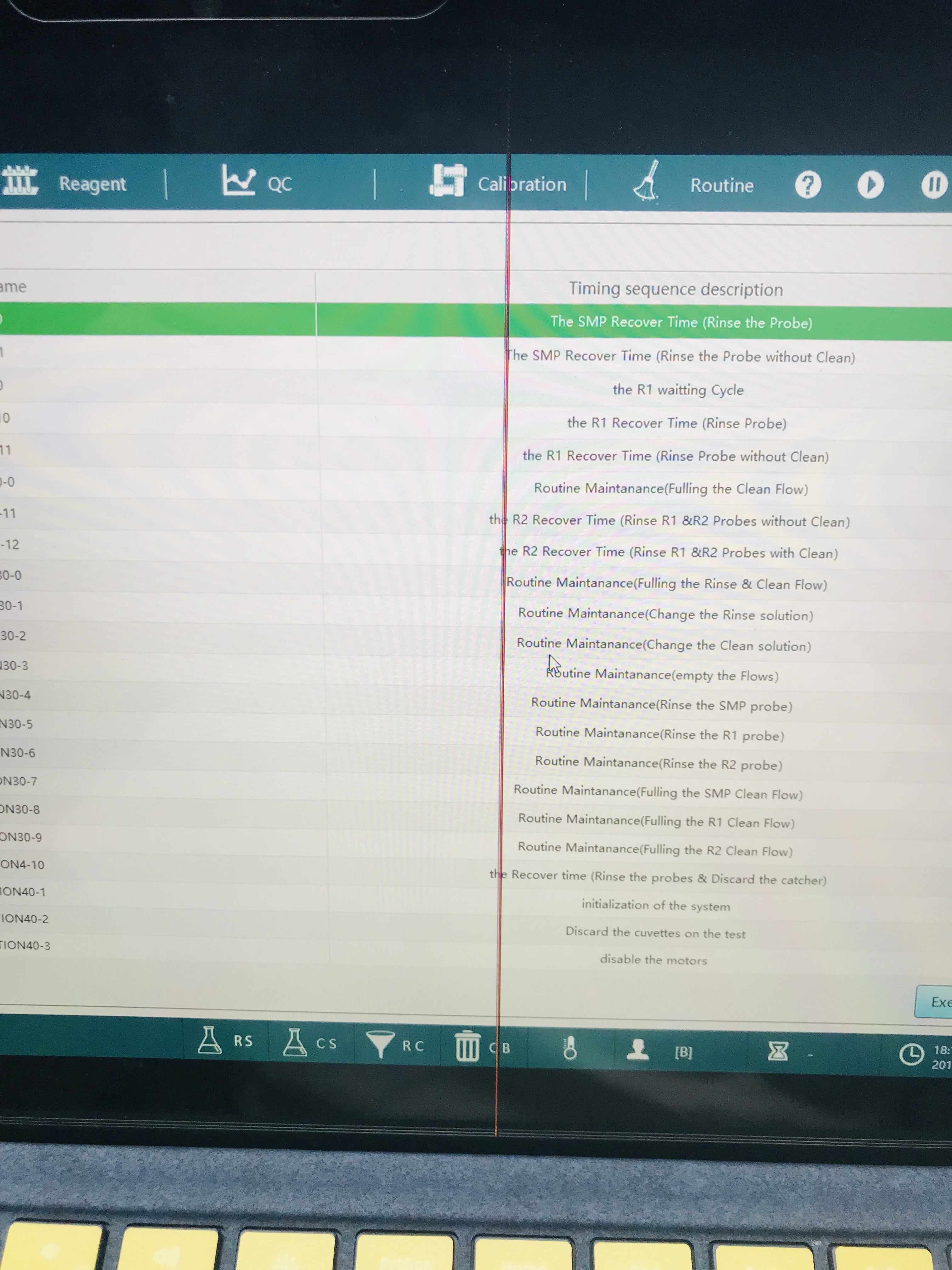
Task: Click the CB trash bin status icon
Action: [467, 1047]
